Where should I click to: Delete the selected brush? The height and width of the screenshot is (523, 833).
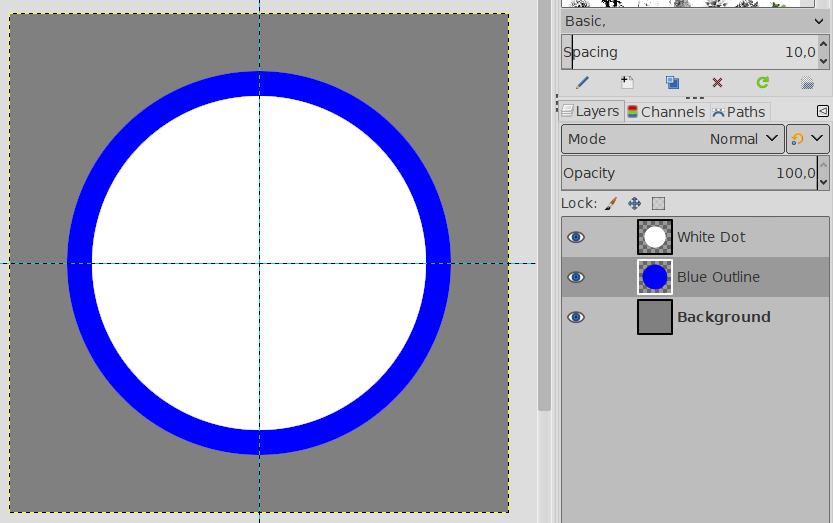[717, 83]
